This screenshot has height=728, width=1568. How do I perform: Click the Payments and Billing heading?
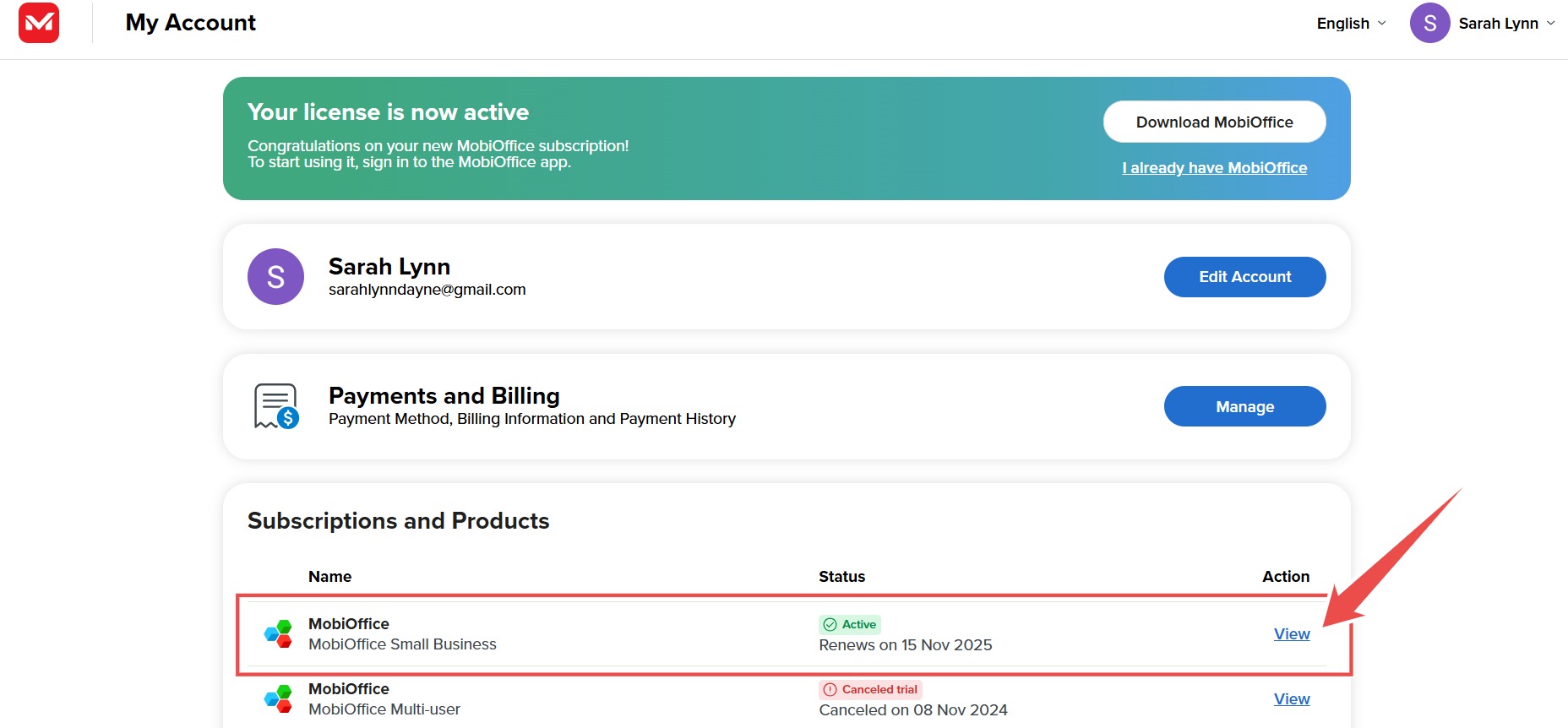point(444,396)
